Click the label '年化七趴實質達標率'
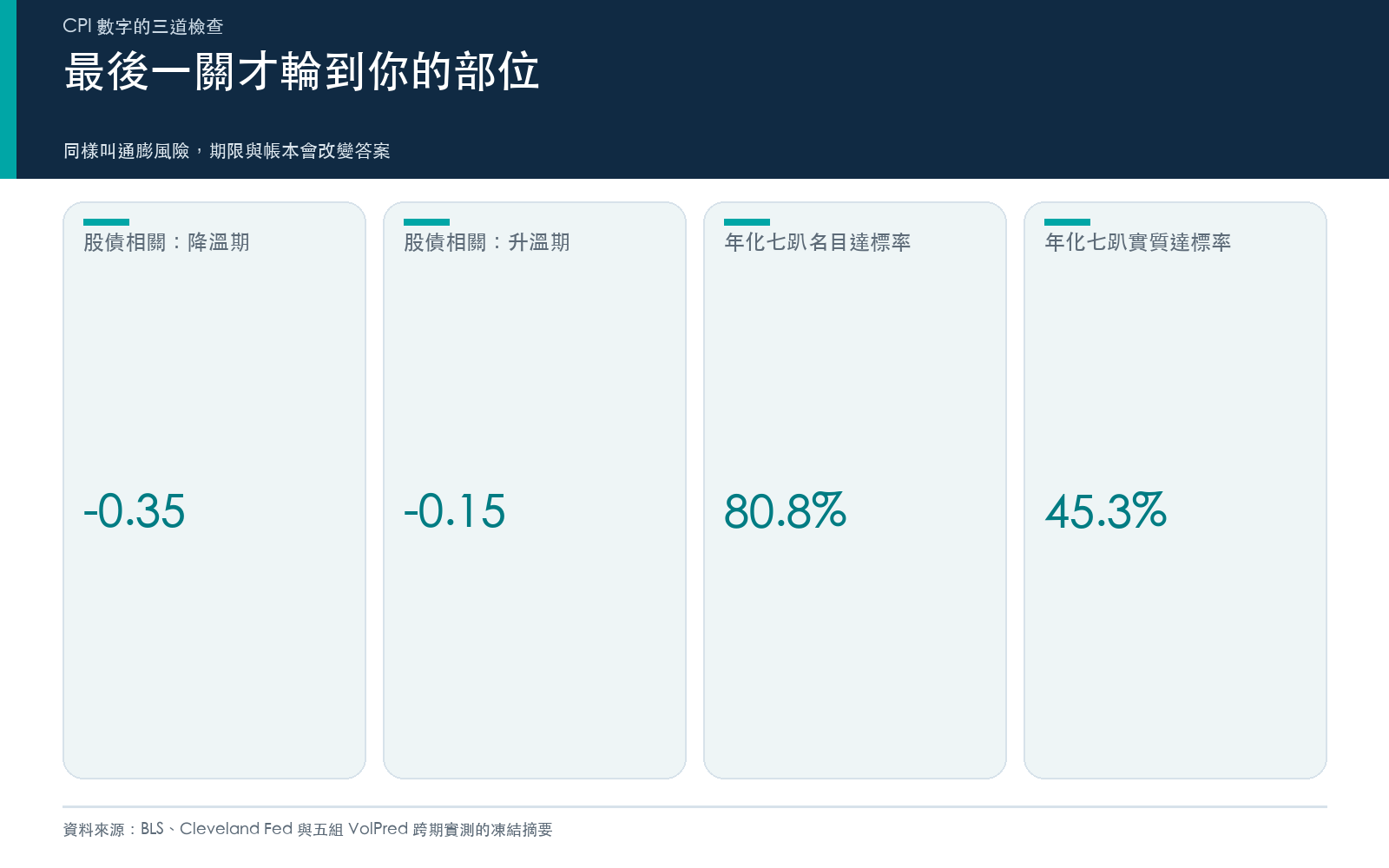Screen dimensions: 1389x868 (x=1138, y=242)
